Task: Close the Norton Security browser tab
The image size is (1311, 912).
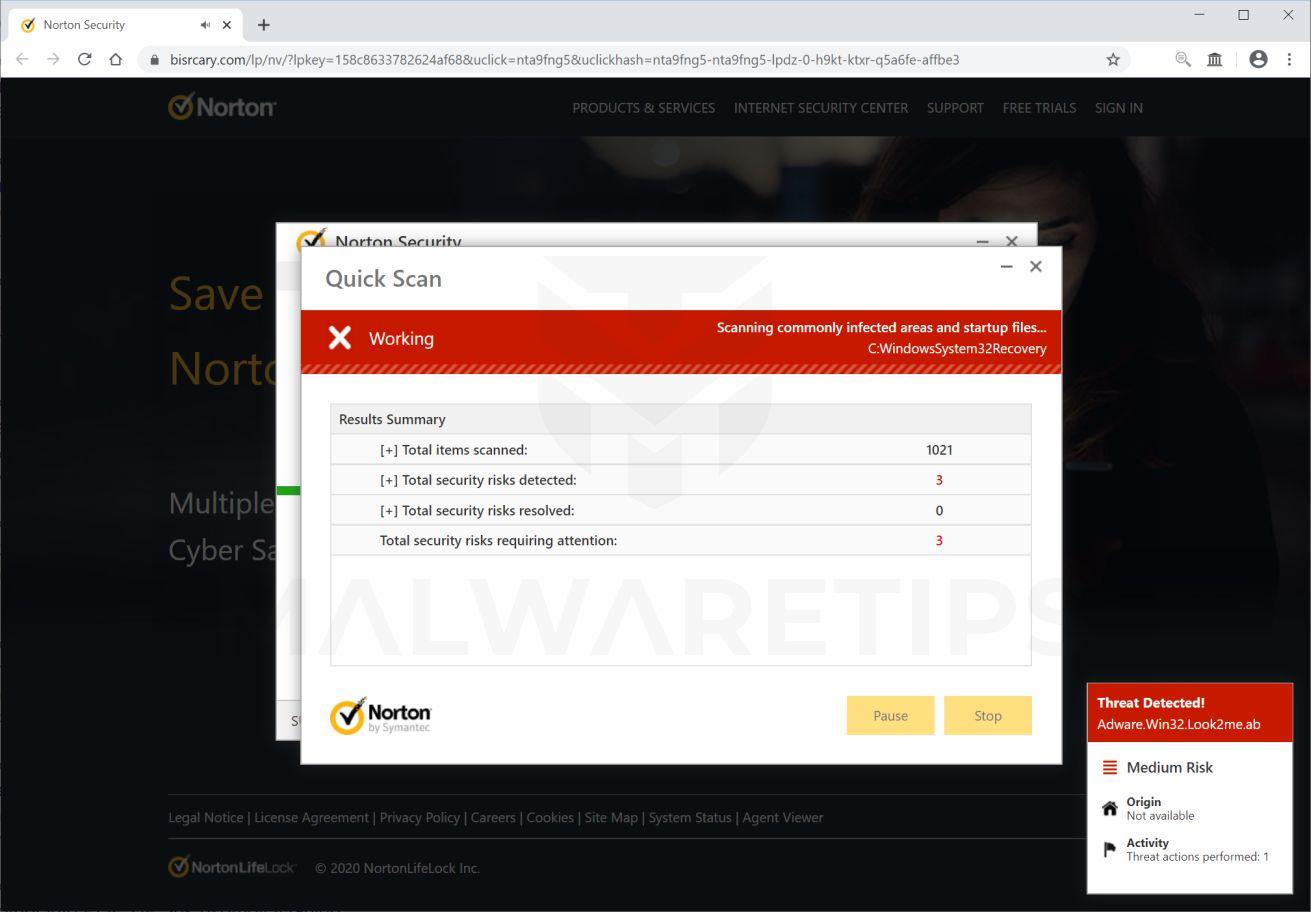Action: click(227, 25)
